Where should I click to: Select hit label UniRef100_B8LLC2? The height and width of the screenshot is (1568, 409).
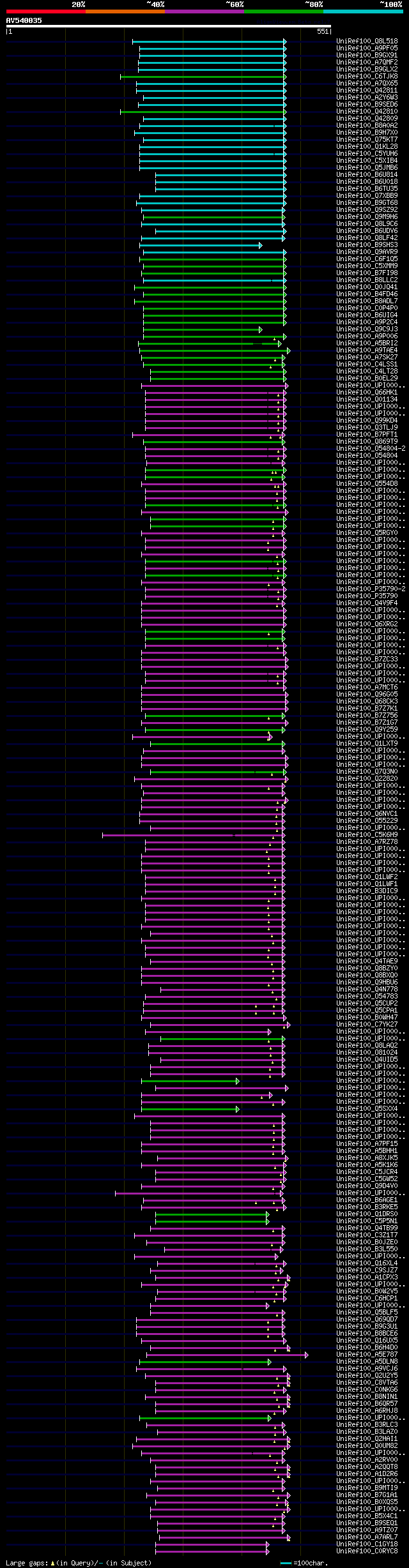click(x=367, y=280)
